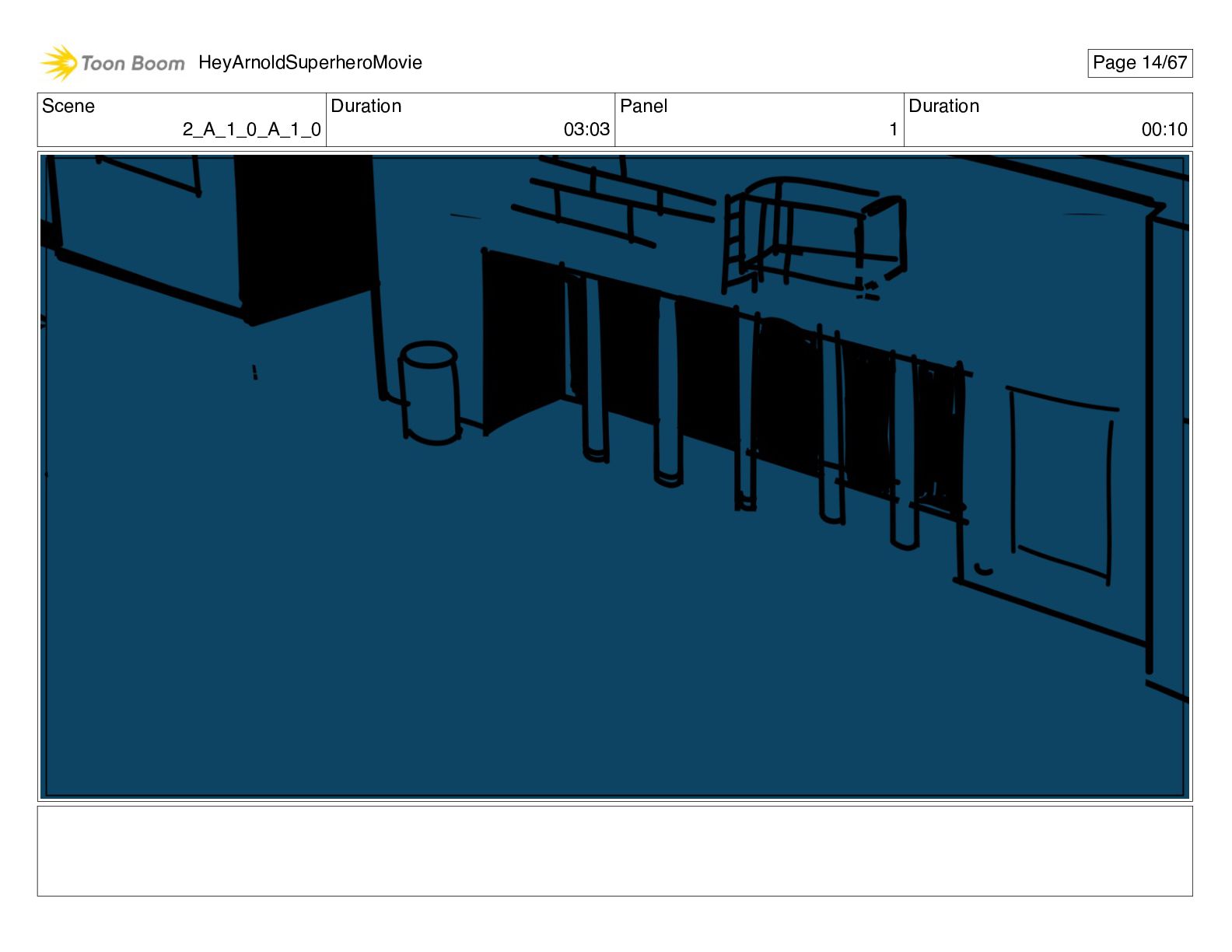1232x952 pixels.
Task: Select scene name 2_A_1_0_A_1_0
Action: tap(252, 129)
